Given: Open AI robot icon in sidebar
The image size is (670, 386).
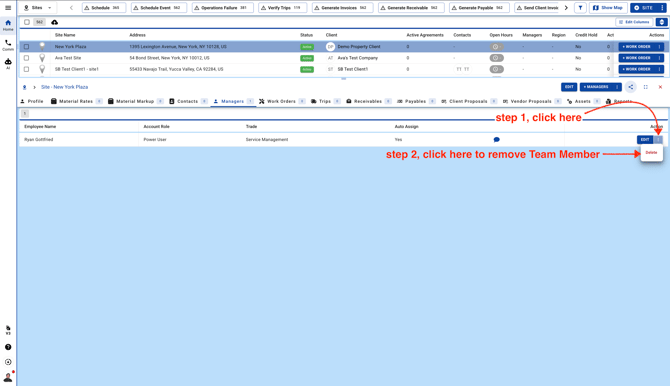Looking at the screenshot, I should pyautogui.click(x=8, y=64).
